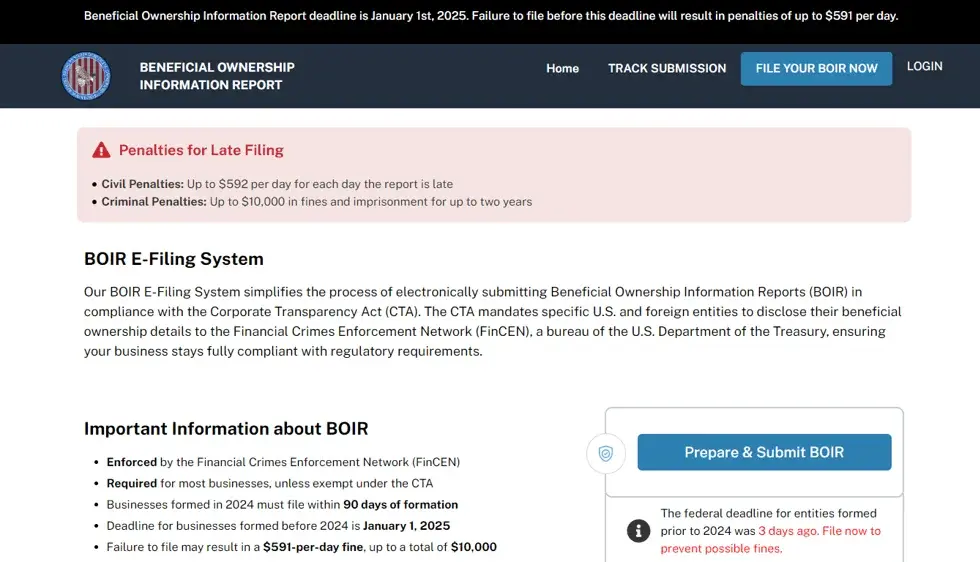This screenshot has width=980, height=562.
Task: Click the info circle icon near deadline note
Action: [x=638, y=531]
